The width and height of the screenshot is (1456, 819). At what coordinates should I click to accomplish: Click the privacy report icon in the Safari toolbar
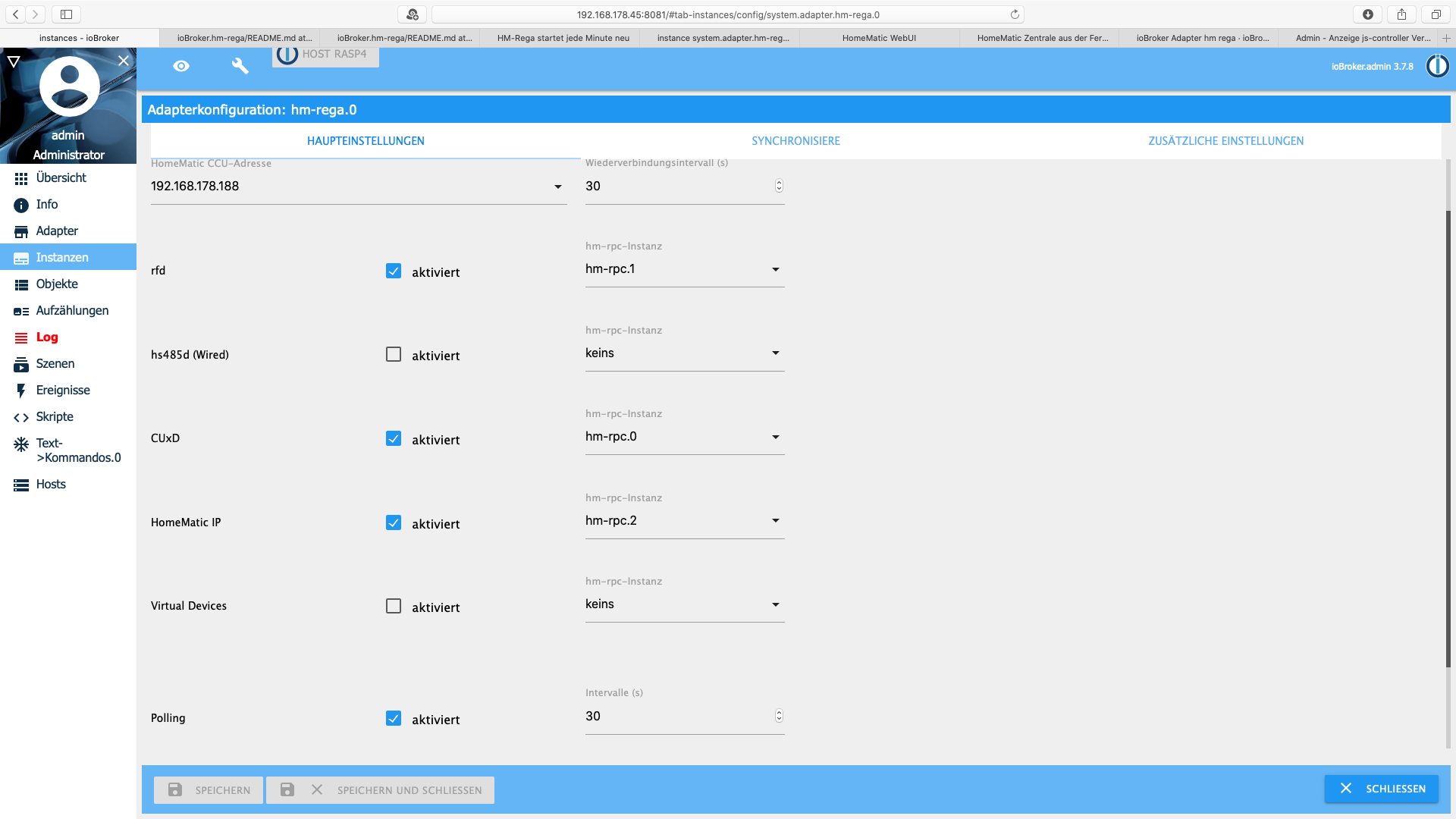(413, 14)
